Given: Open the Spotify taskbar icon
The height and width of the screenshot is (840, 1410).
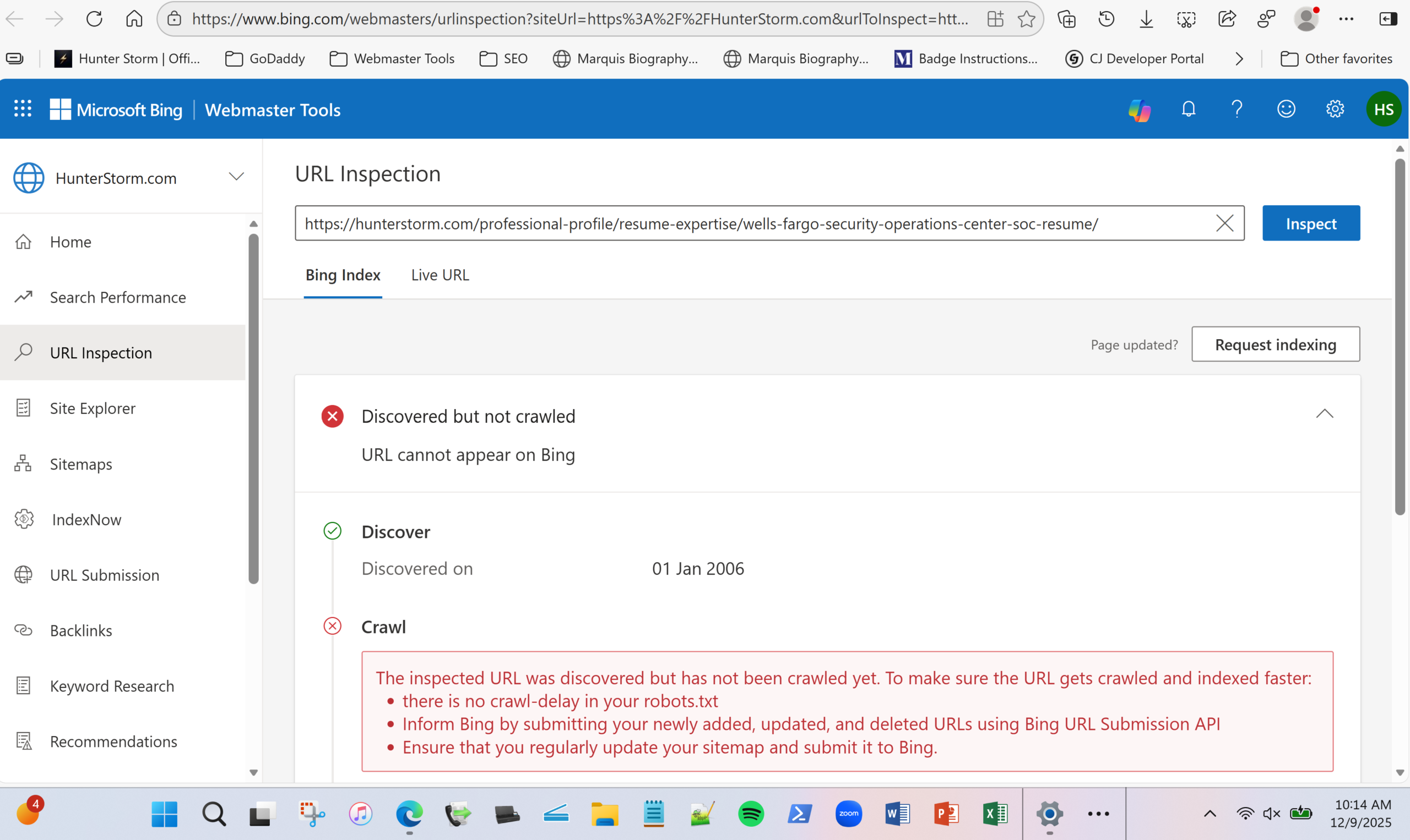Looking at the screenshot, I should [751, 814].
